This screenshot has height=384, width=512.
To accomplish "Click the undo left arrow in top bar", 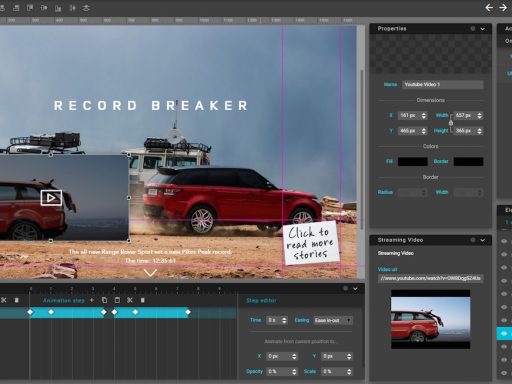I will 489,7.
